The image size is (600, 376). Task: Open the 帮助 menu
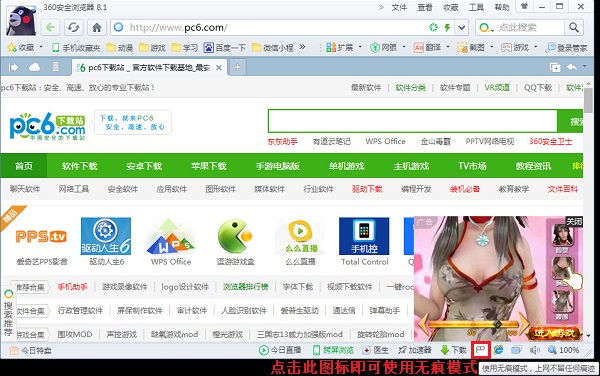(502, 7)
